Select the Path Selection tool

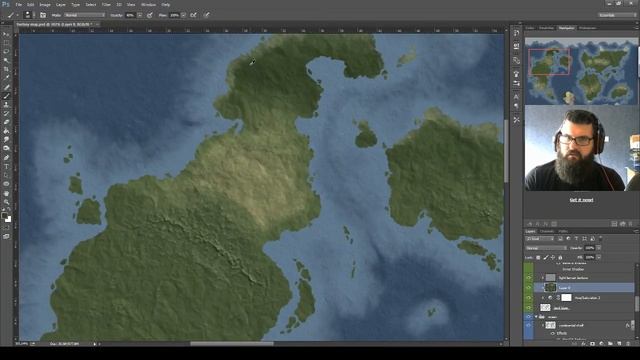[6, 175]
